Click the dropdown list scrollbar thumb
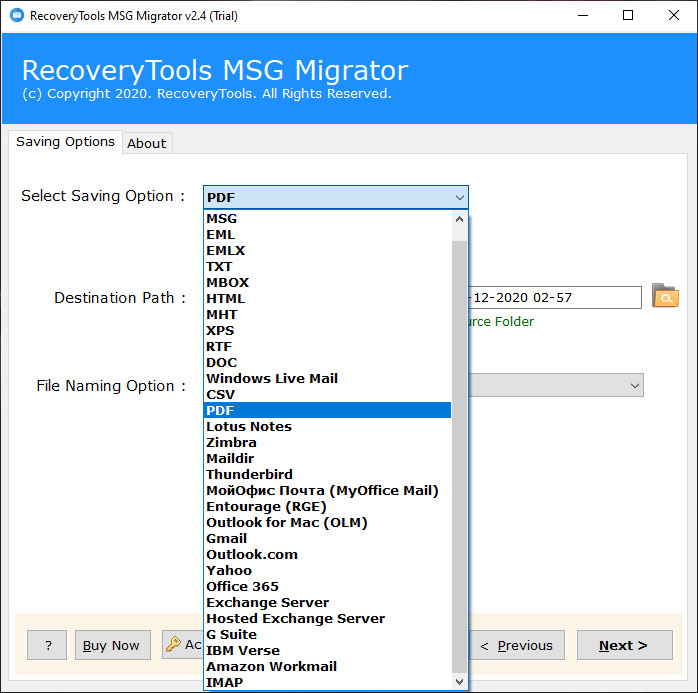The width and height of the screenshot is (698, 693). (x=459, y=457)
